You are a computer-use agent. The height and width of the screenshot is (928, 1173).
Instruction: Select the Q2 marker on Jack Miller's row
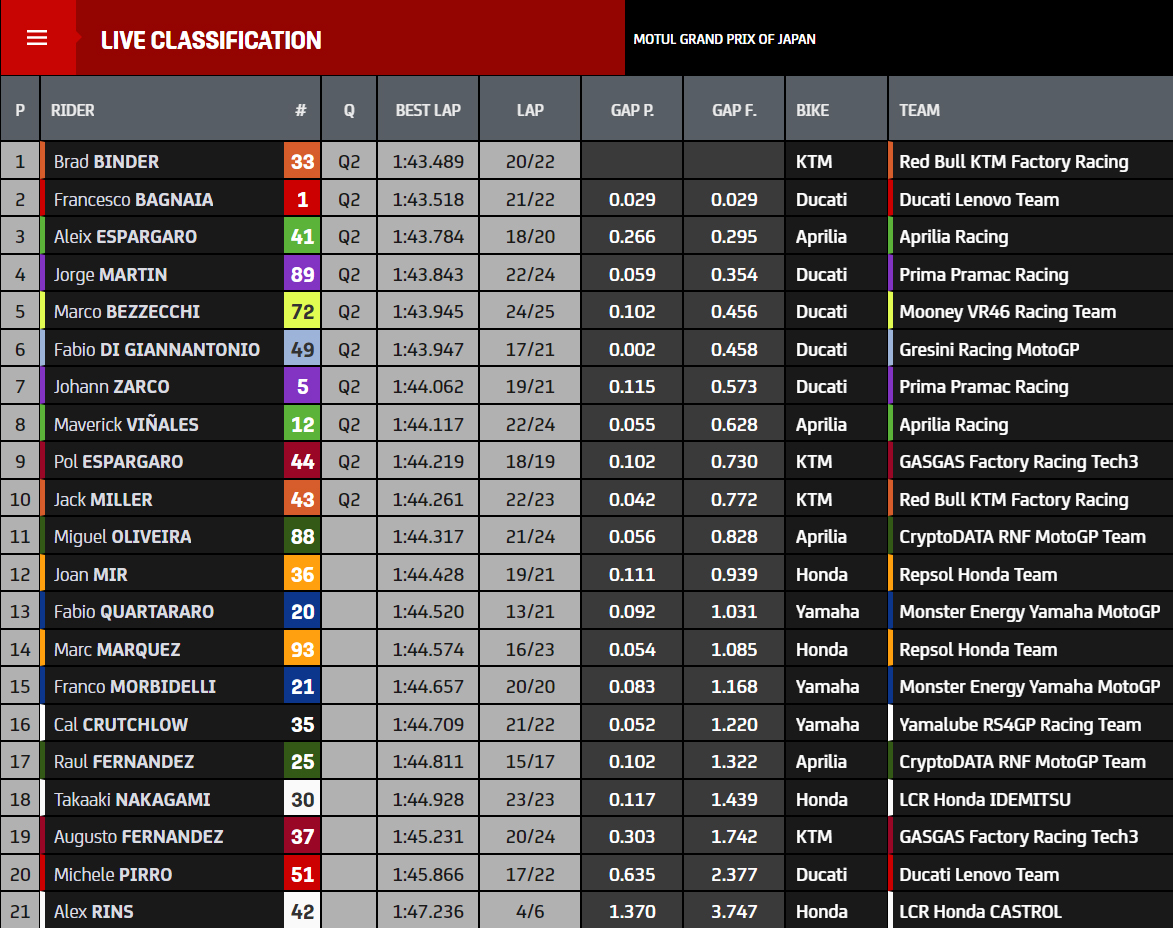click(347, 498)
